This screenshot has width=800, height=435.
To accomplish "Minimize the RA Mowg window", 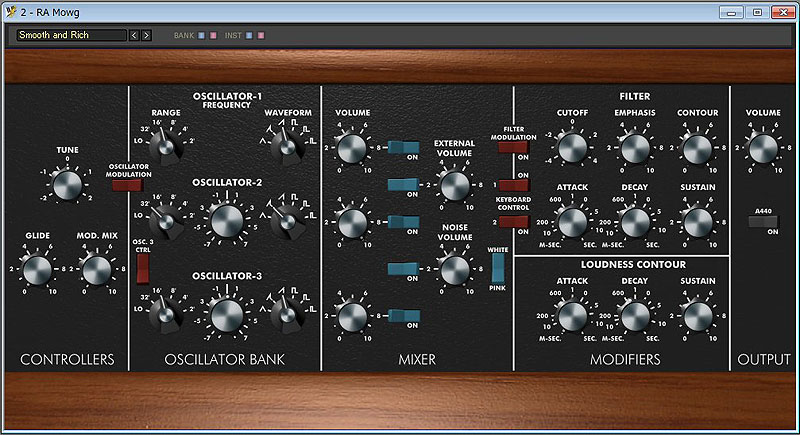I will [731, 12].
